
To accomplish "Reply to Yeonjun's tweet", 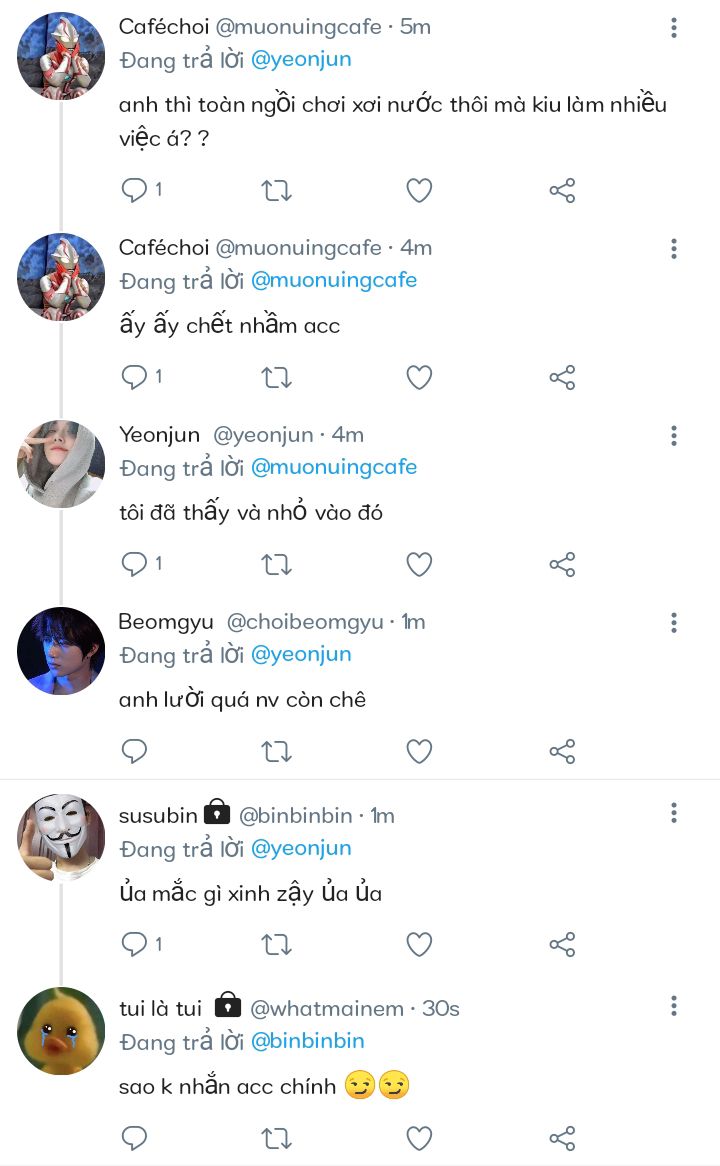I will tap(134, 564).
